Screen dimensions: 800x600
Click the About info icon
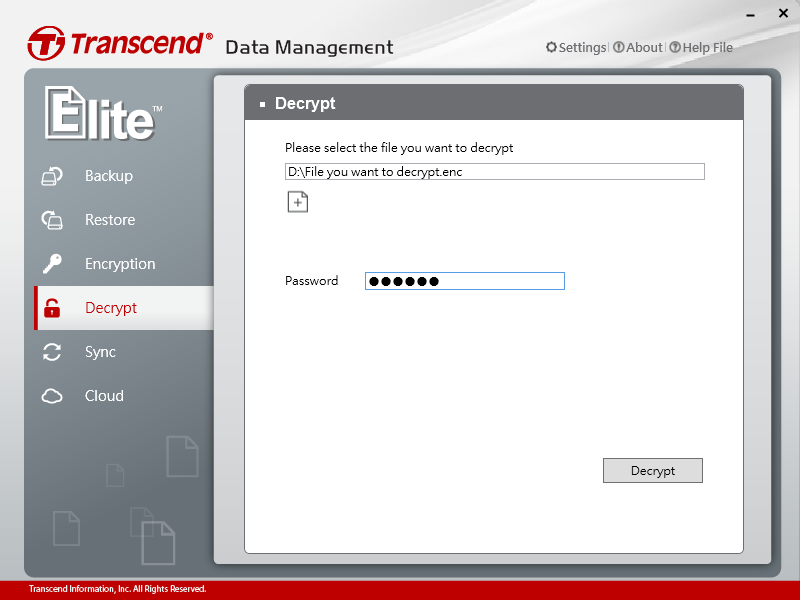tap(619, 47)
